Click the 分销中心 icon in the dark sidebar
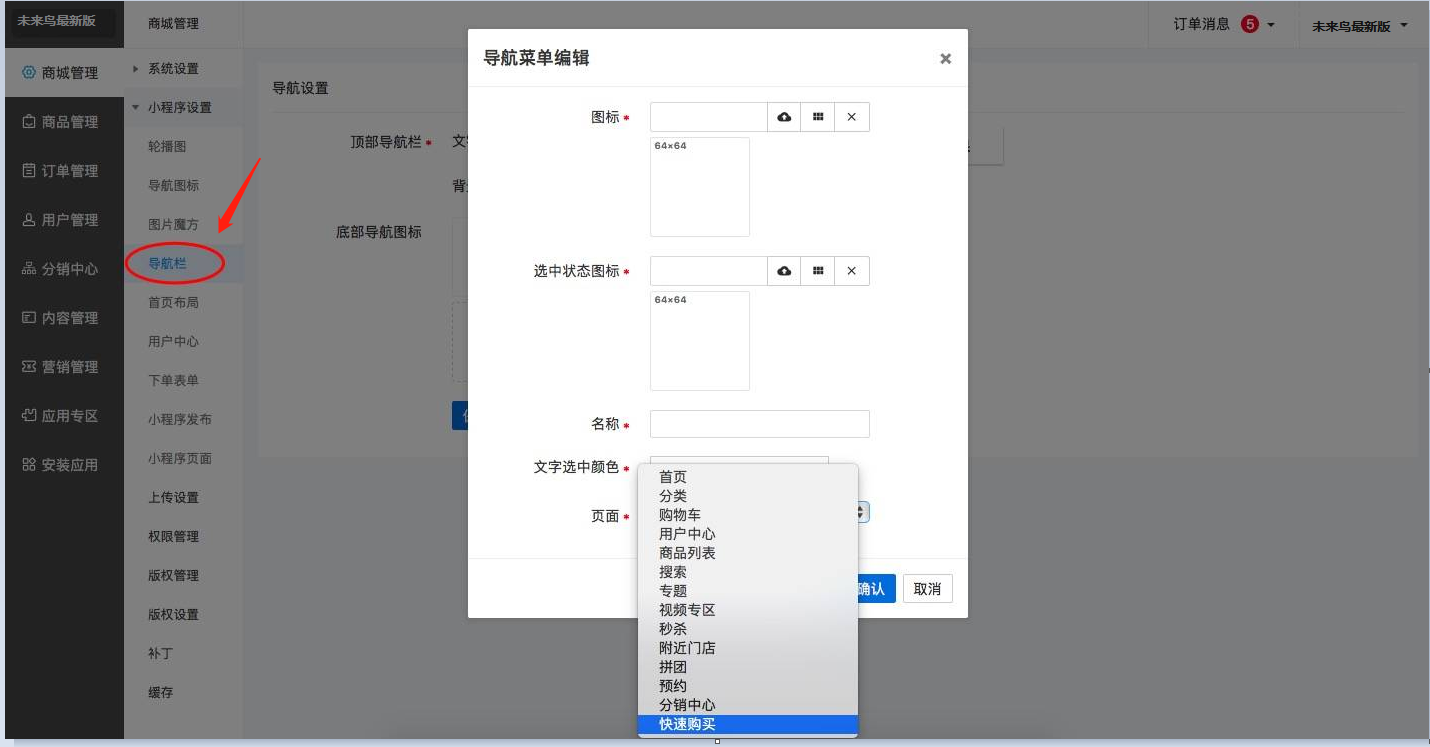Screen dimensions: 1430x747 (29, 269)
